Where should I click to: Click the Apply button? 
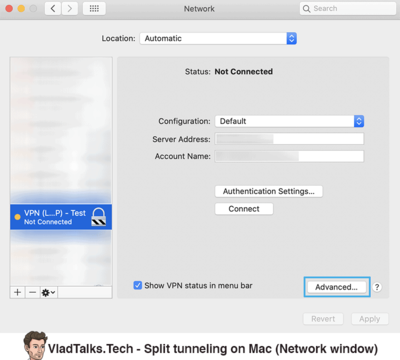click(370, 319)
